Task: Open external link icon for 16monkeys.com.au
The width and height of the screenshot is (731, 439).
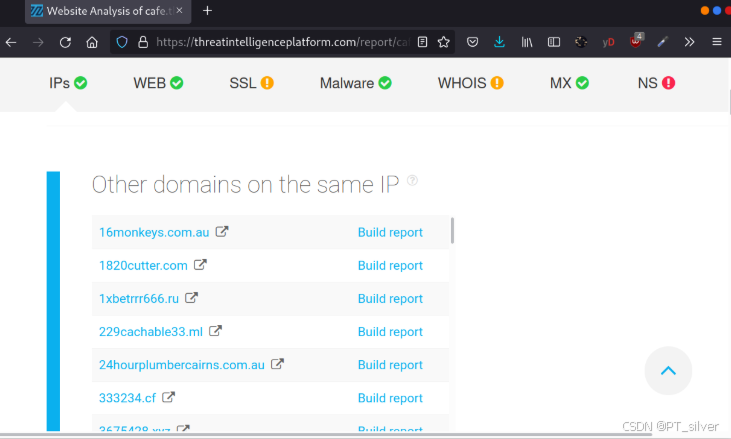Action: pyautogui.click(x=222, y=231)
